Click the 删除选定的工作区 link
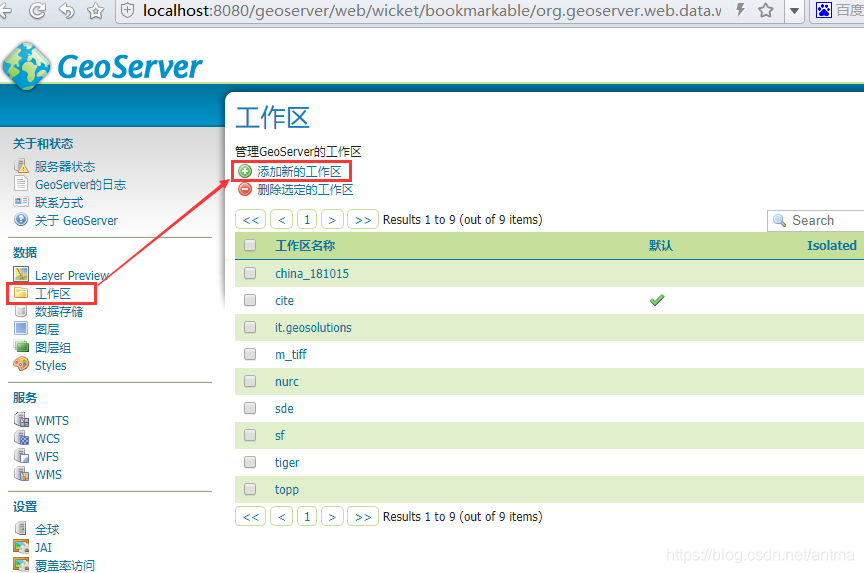This screenshot has width=864, height=573. 305,190
